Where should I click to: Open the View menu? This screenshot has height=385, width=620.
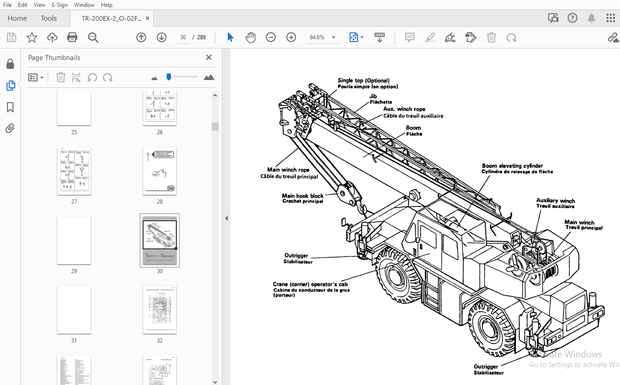[39, 5]
